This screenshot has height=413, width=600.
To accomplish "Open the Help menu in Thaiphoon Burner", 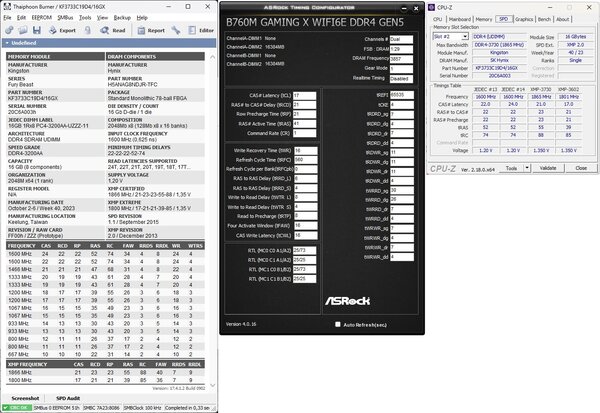I will click(x=142, y=18).
